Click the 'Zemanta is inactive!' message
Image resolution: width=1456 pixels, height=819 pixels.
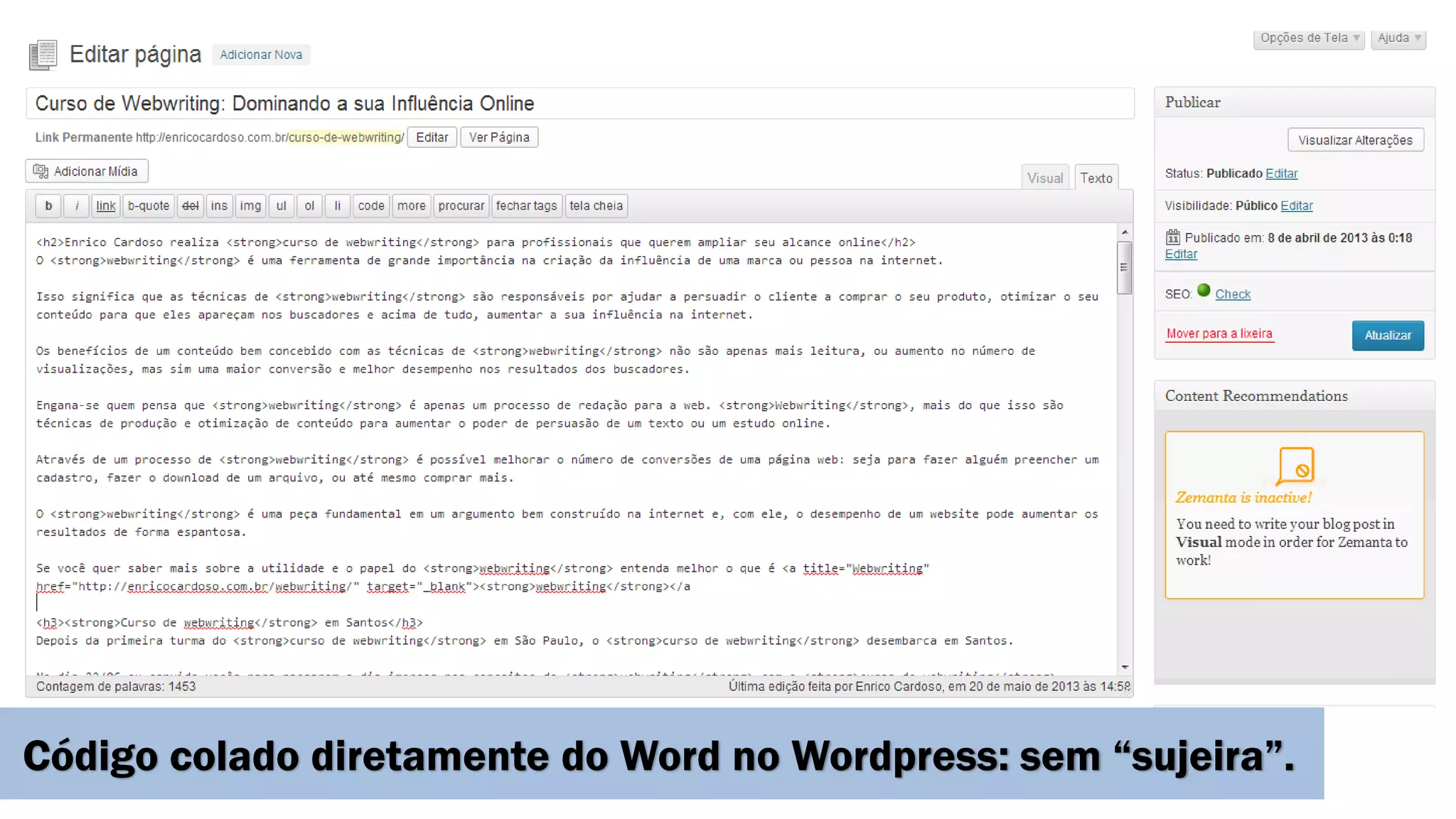click(x=1243, y=498)
